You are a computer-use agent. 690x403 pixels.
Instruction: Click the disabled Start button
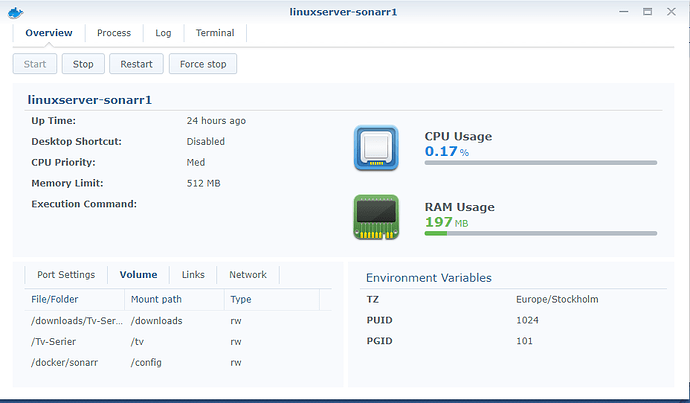(35, 64)
